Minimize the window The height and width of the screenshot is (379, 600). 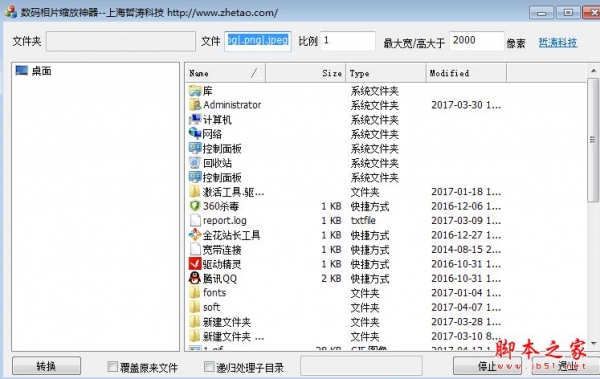pyautogui.click(x=541, y=13)
